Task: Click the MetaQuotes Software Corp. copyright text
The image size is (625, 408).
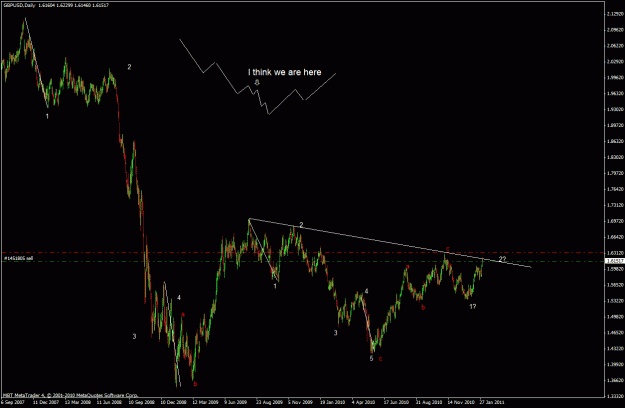Action: tap(70, 396)
